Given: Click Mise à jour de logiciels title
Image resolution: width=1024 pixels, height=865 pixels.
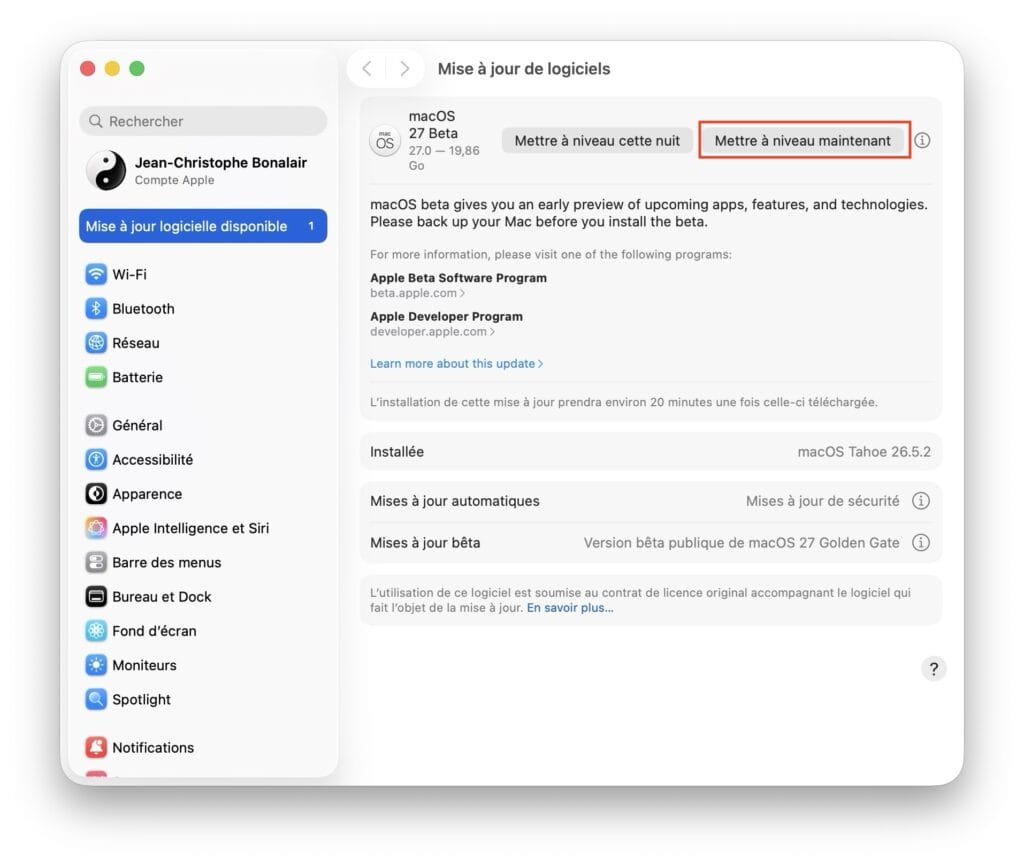Looking at the screenshot, I should tap(524, 69).
